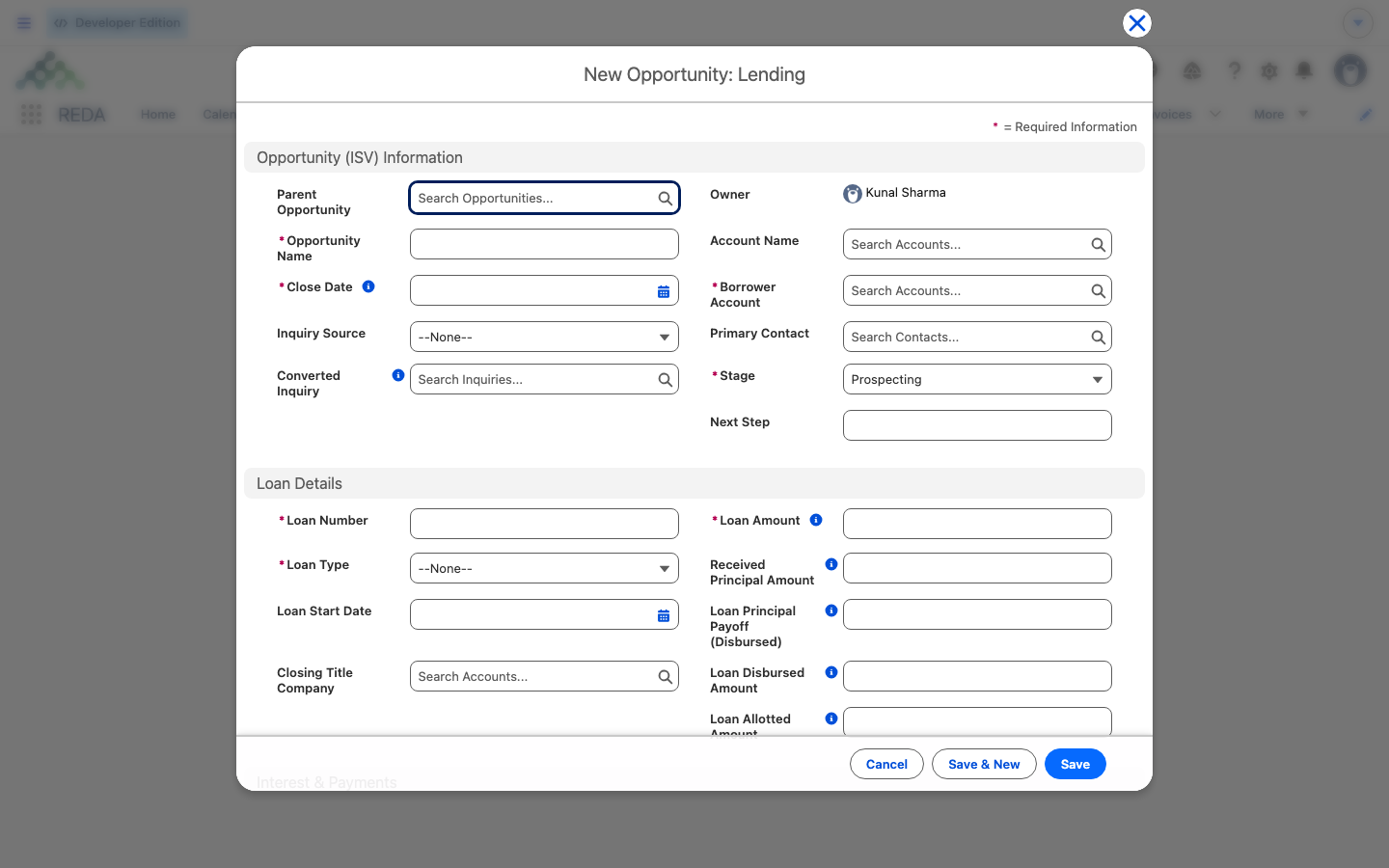Click Kunal Sharma owner avatar
This screenshot has height=868, width=1389.
click(853, 194)
